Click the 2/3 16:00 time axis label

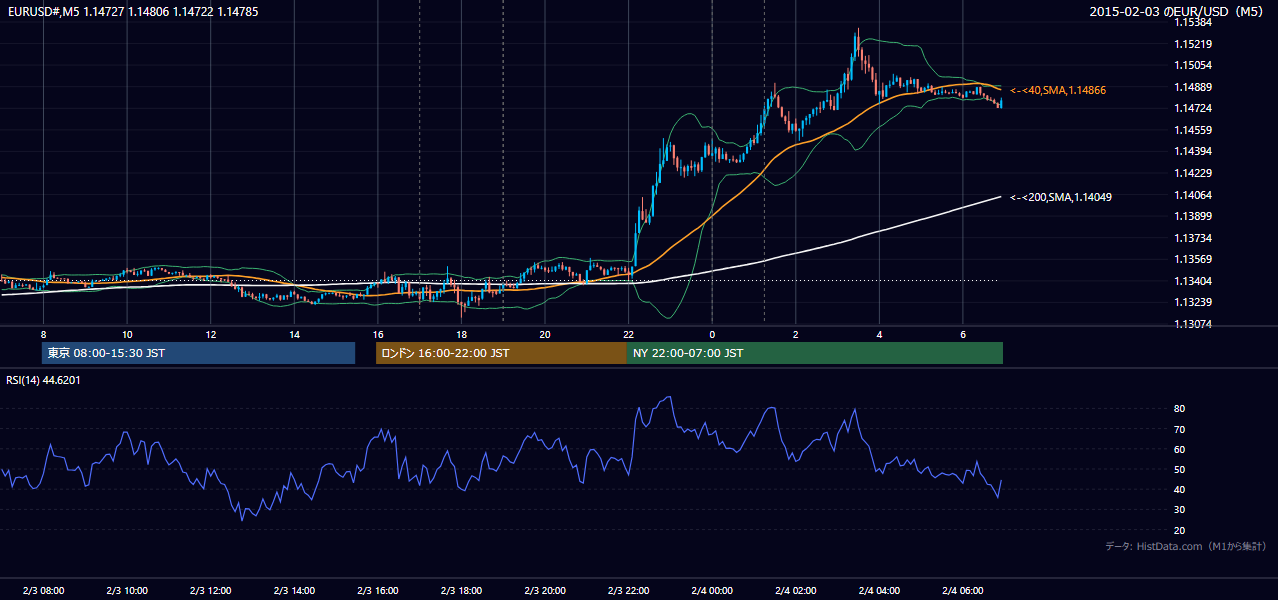pos(377,590)
